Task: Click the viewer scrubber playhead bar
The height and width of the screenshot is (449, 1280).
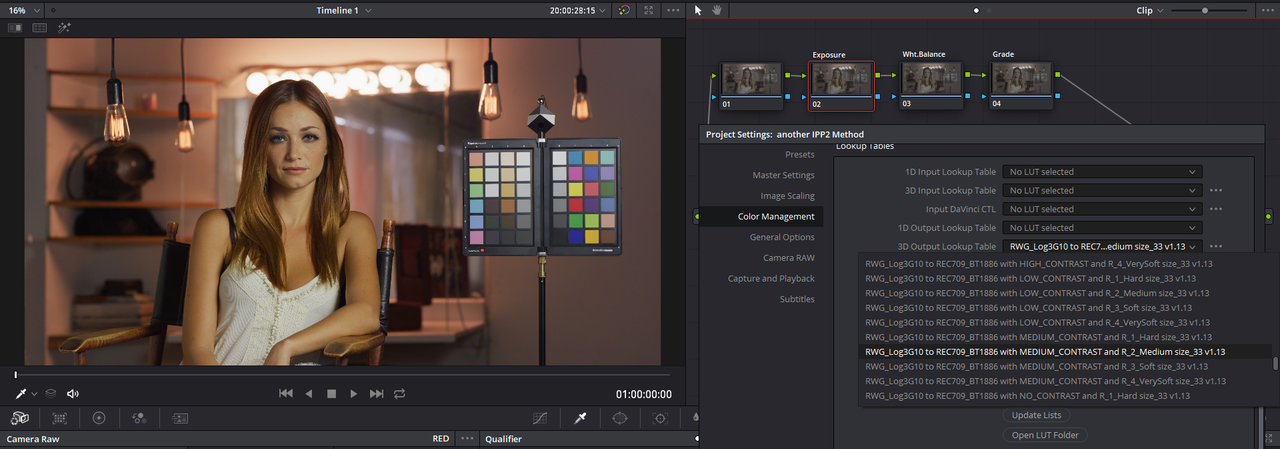Action: pos(15,374)
